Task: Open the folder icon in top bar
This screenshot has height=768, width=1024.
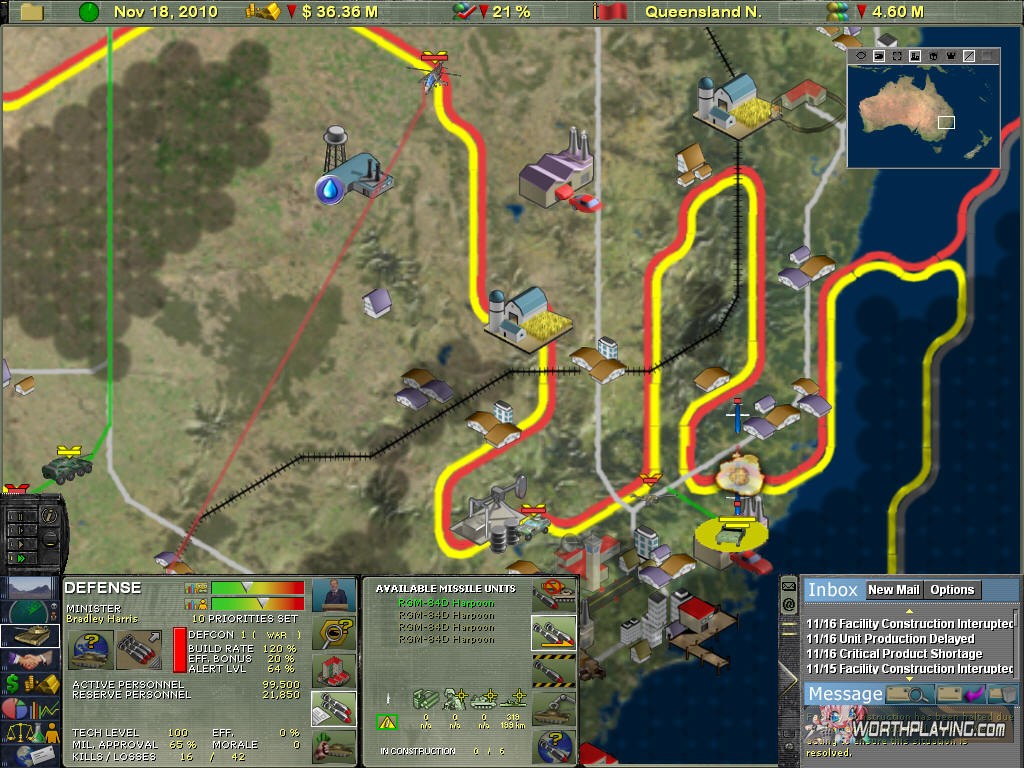Action: pos(32,12)
